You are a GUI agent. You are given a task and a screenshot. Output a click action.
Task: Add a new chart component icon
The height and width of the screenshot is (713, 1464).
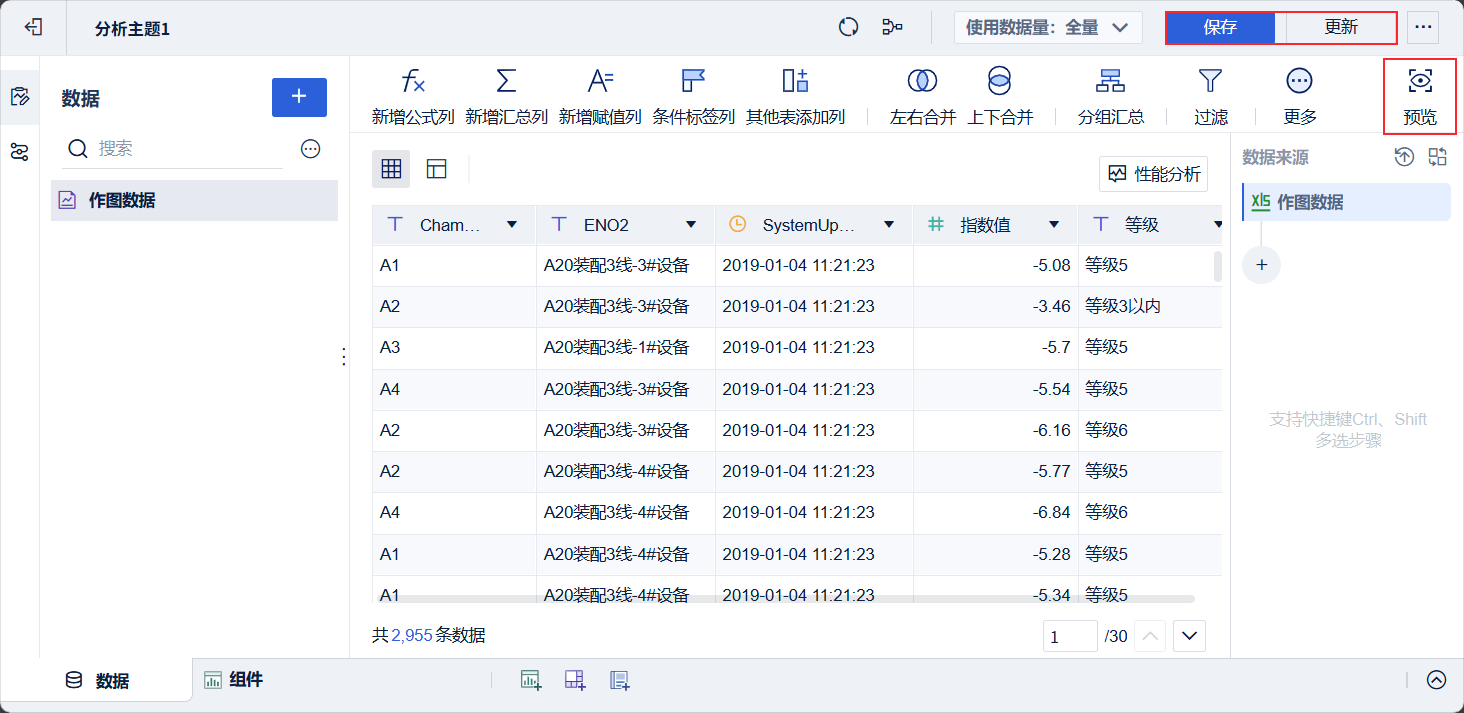[x=530, y=680]
